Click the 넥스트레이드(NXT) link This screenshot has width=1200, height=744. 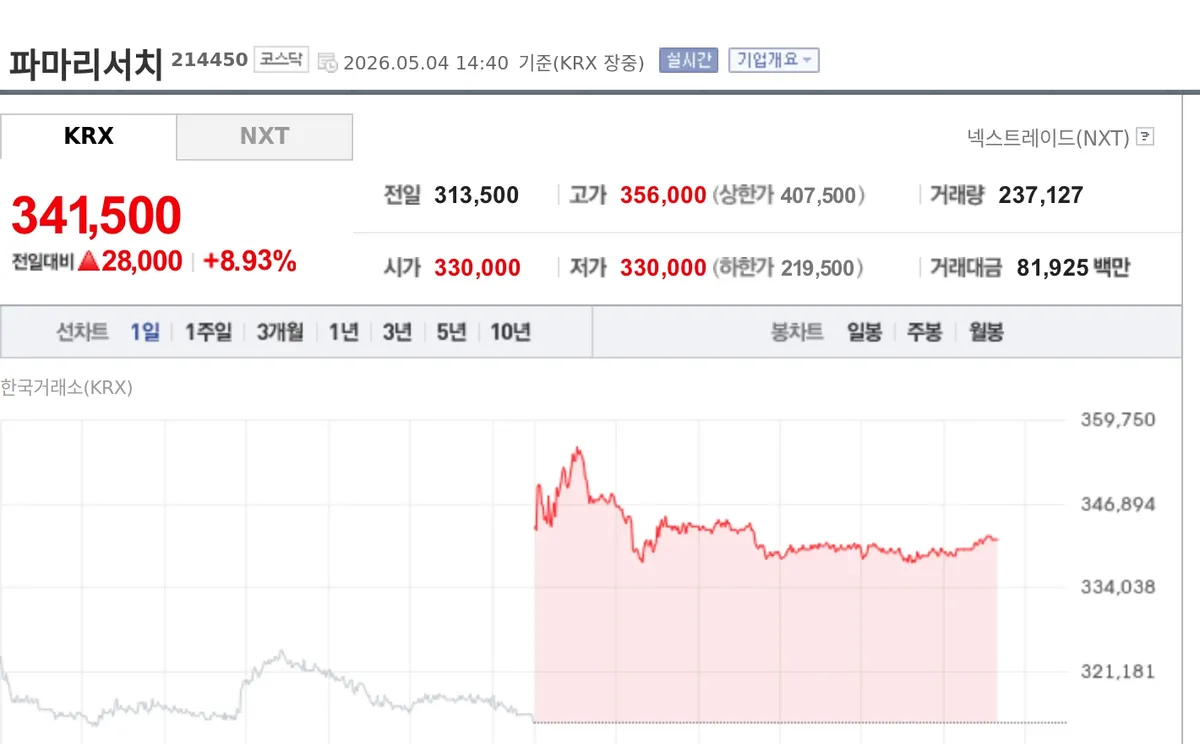(1048, 138)
